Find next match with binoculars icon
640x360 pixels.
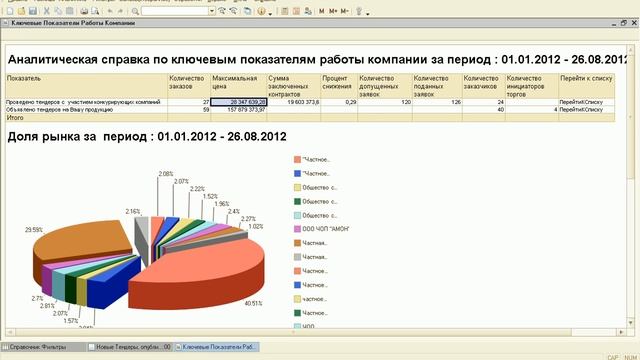222,11
